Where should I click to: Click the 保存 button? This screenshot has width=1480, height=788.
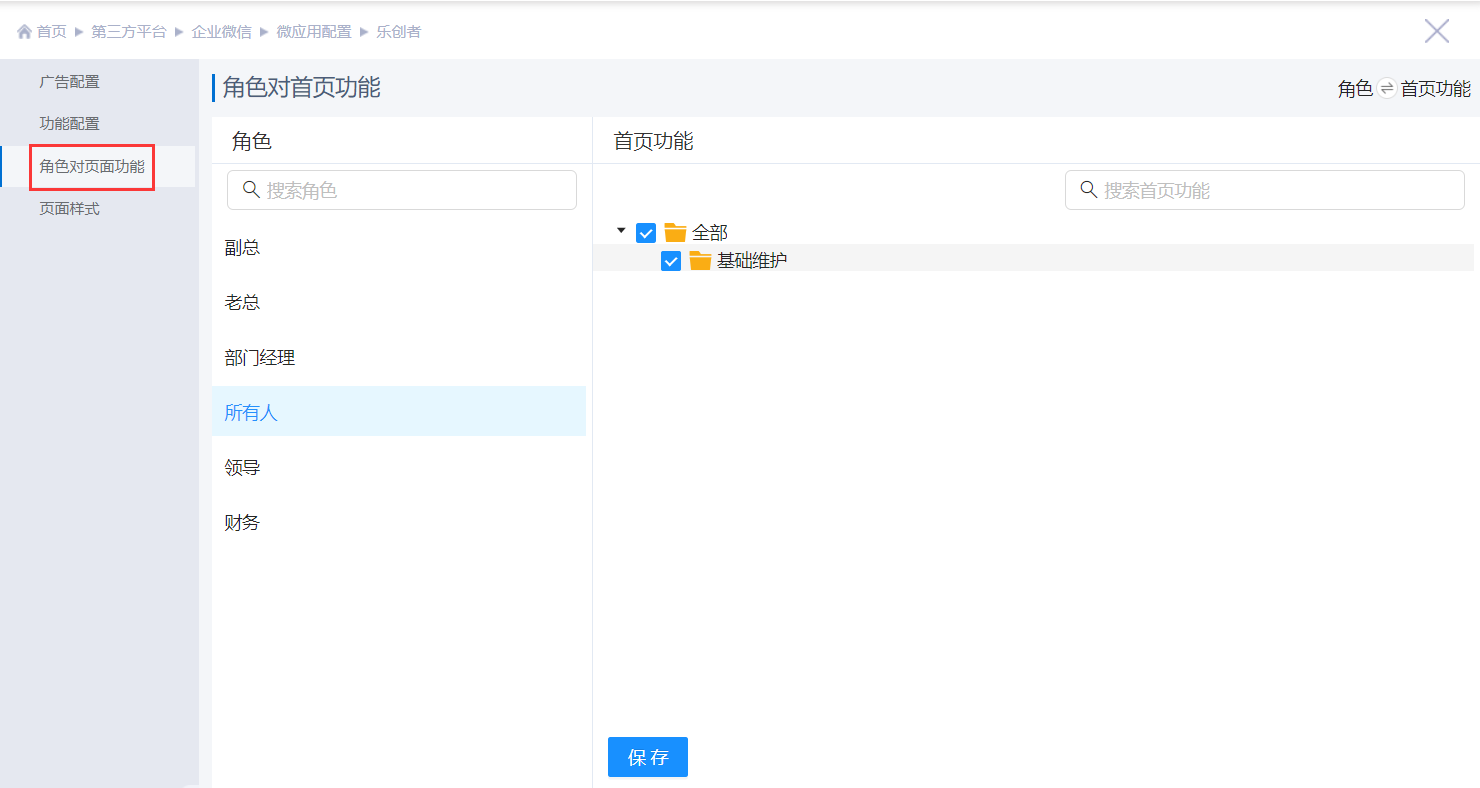[647, 757]
